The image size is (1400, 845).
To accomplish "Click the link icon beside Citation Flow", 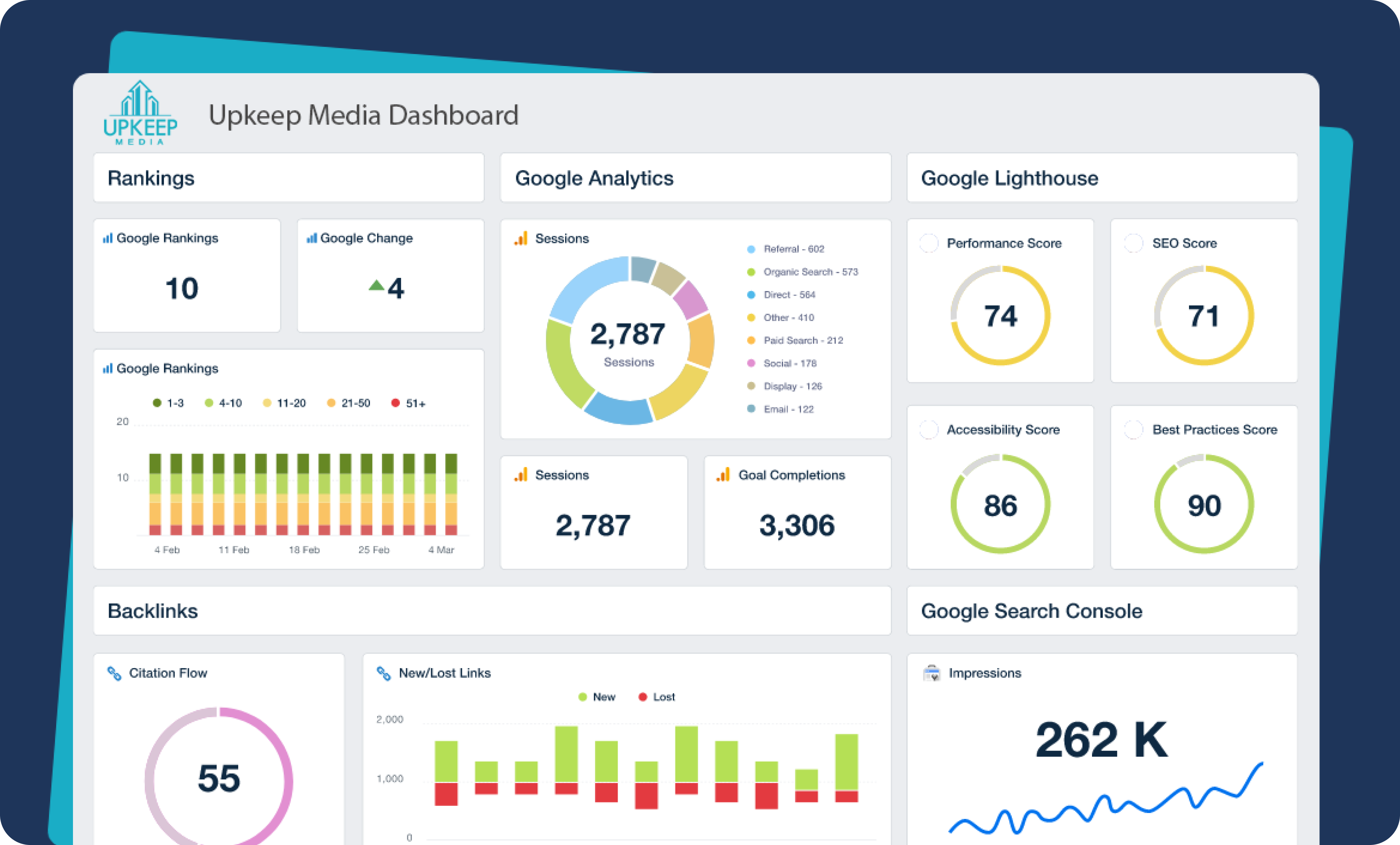I will coord(114,674).
